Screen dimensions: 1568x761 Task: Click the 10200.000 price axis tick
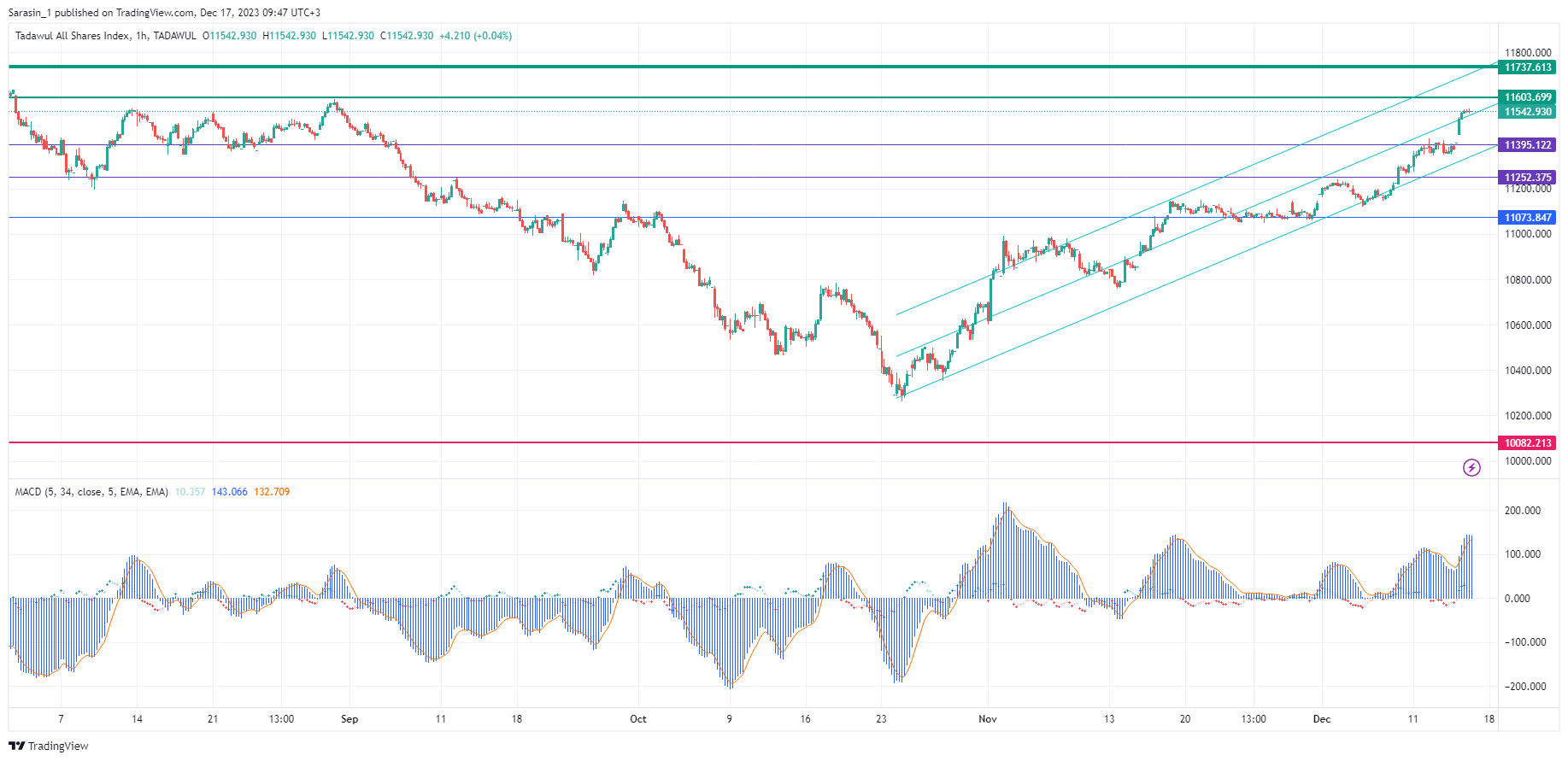click(1528, 416)
